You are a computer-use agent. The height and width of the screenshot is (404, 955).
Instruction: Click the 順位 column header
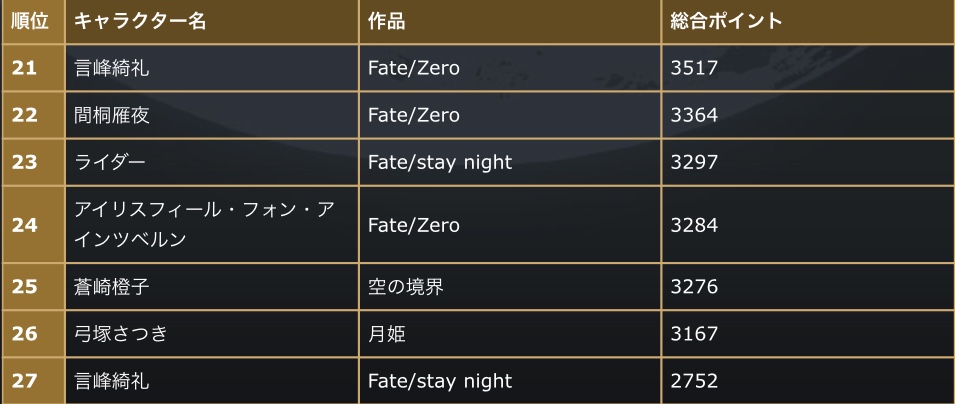coord(31,21)
